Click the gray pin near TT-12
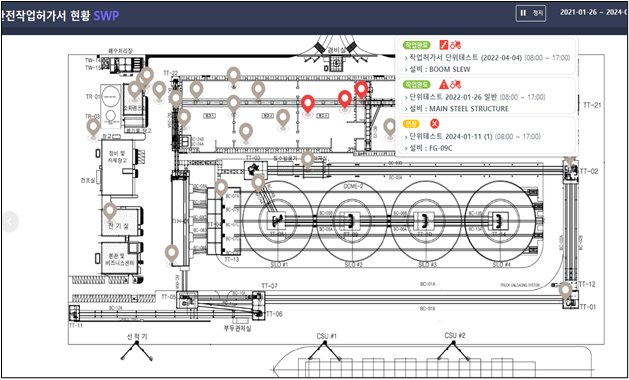The height and width of the screenshot is (380, 629). point(566,291)
